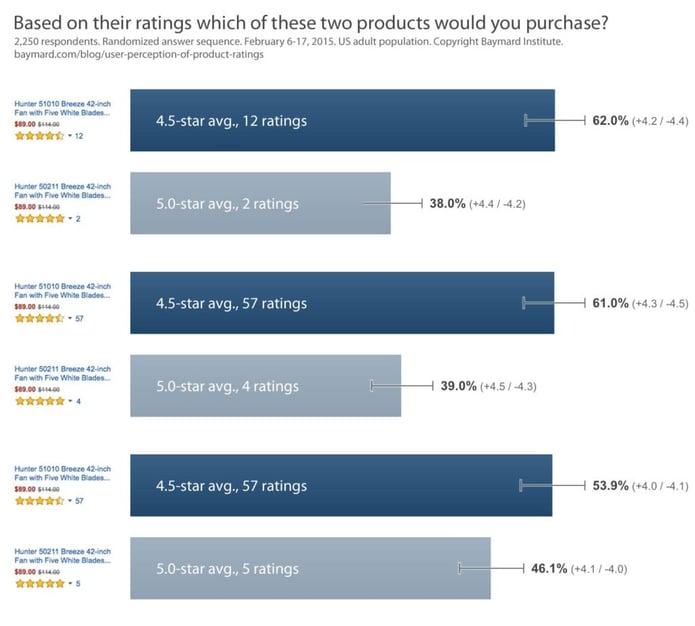
Task: Click the 62.0% result label
Action: [610, 121]
